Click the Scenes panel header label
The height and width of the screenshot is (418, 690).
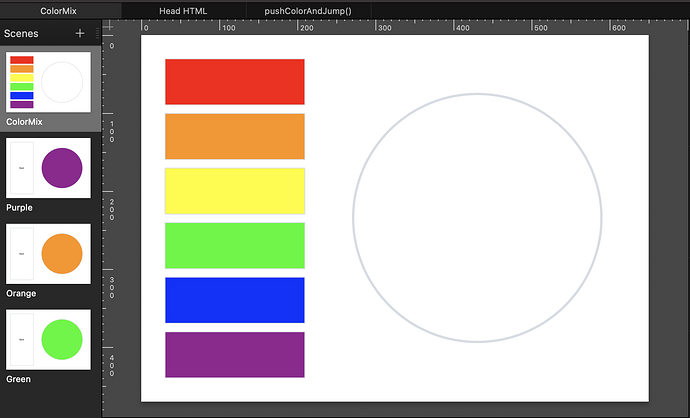[25, 33]
